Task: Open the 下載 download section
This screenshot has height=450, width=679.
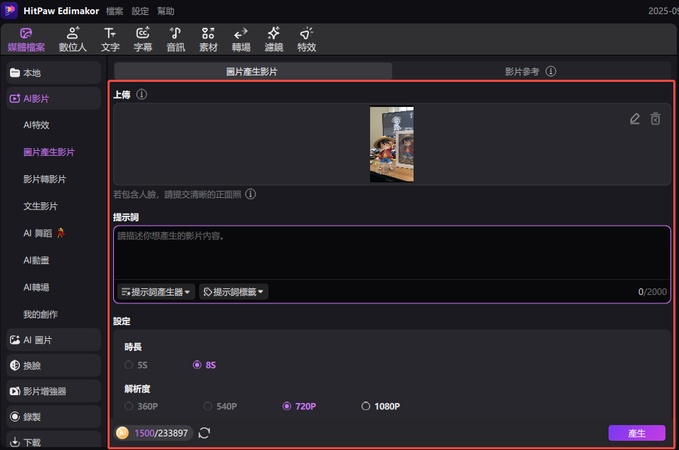Action: (x=54, y=441)
